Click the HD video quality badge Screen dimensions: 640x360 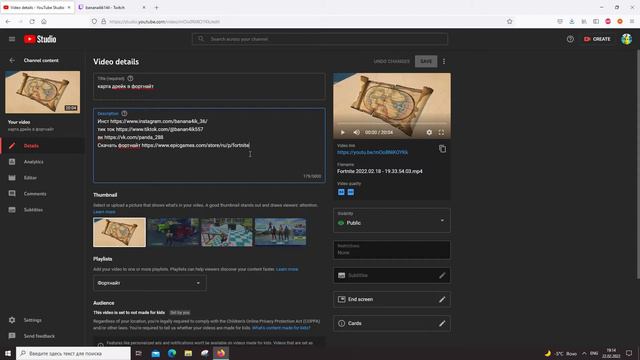[x=351, y=192]
